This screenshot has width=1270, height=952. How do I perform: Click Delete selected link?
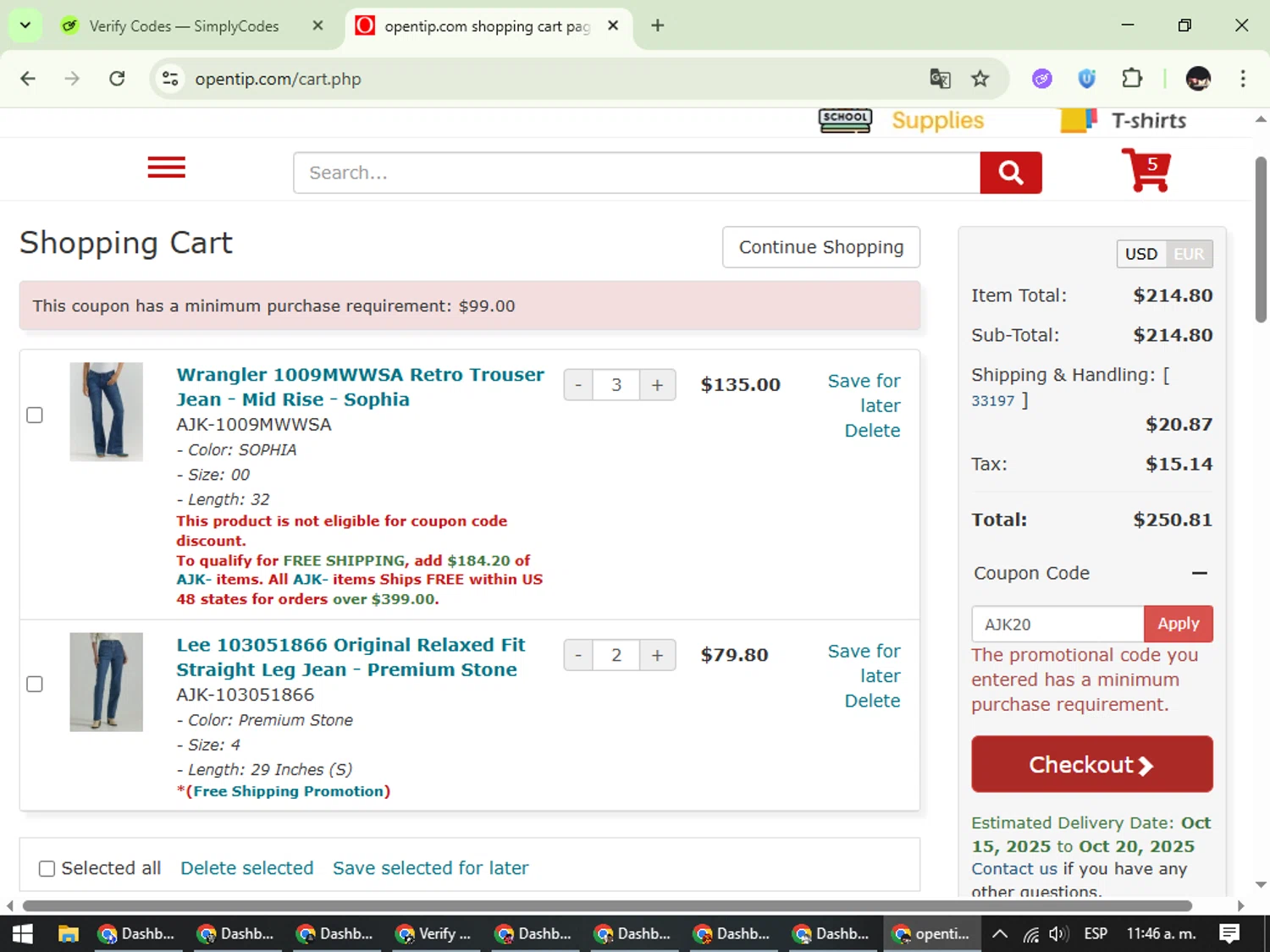click(x=246, y=868)
